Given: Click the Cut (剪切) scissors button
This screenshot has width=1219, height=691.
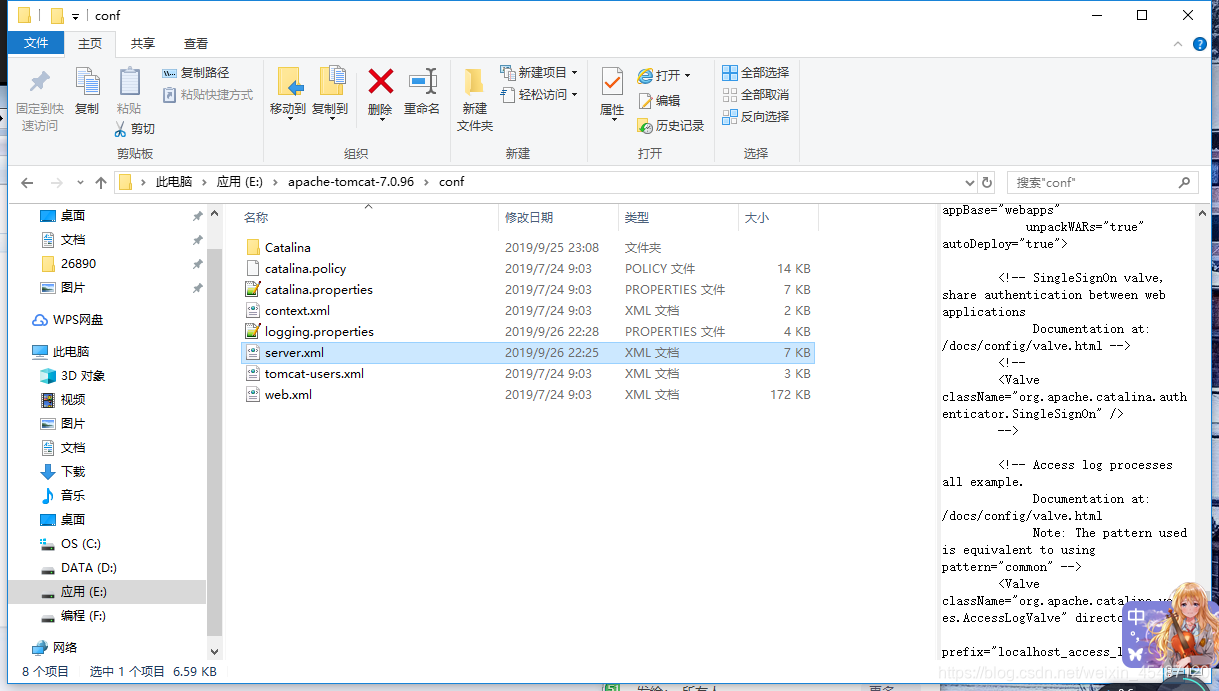Looking at the screenshot, I should point(134,128).
